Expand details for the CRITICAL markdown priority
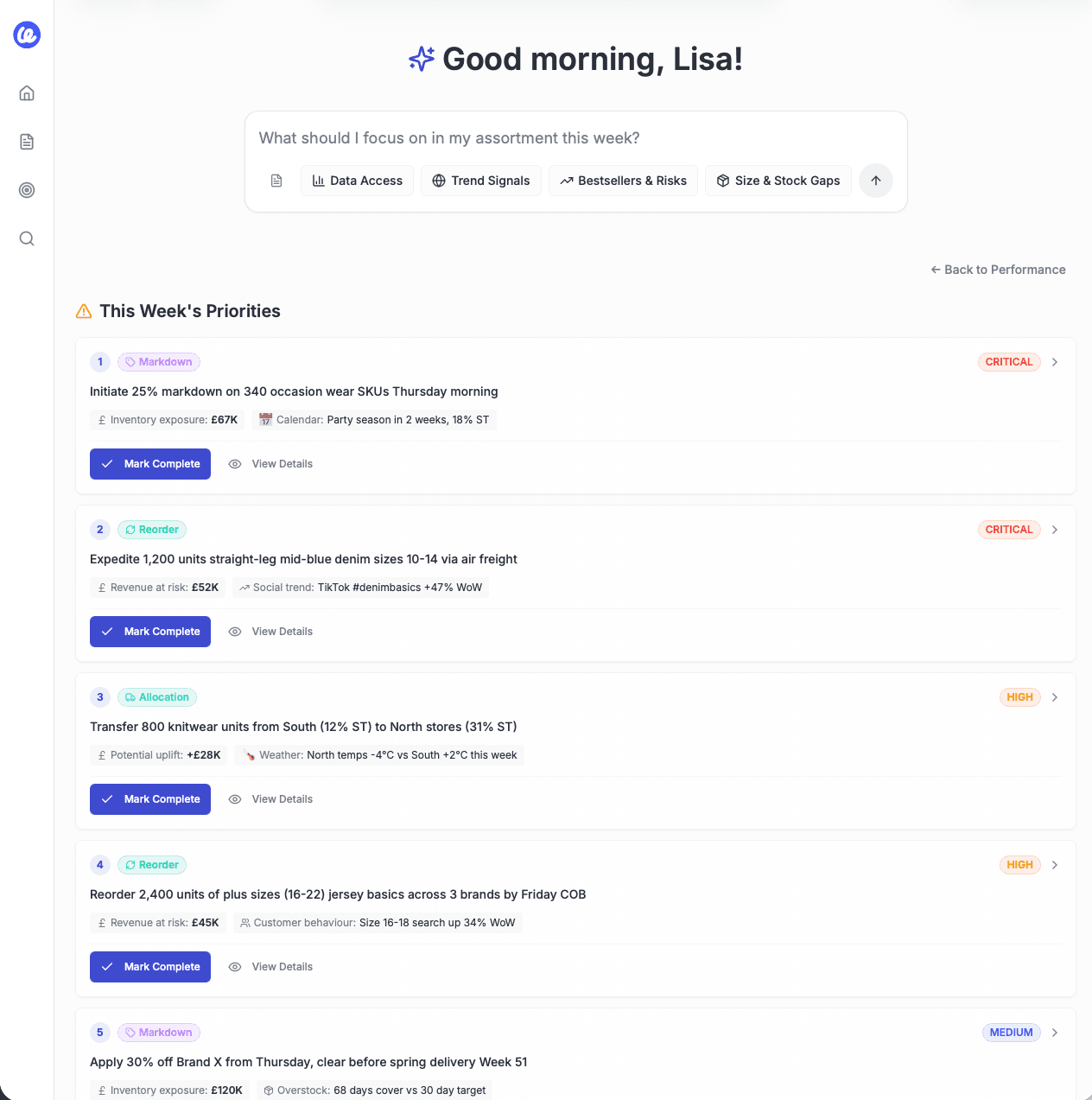This screenshot has height=1100, width=1092. pyautogui.click(x=1055, y=362)
